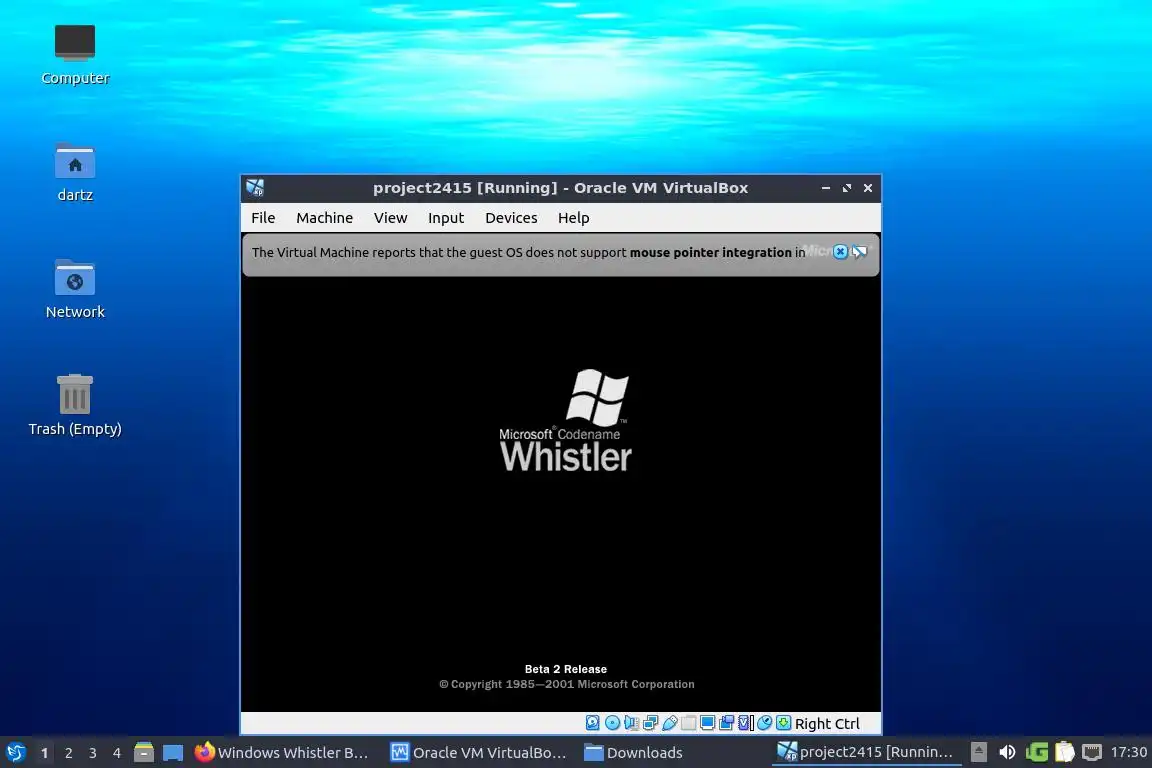Open the volume control tray icon
This screenshot has width=1152, height=768.
(x=1007, y=752)
